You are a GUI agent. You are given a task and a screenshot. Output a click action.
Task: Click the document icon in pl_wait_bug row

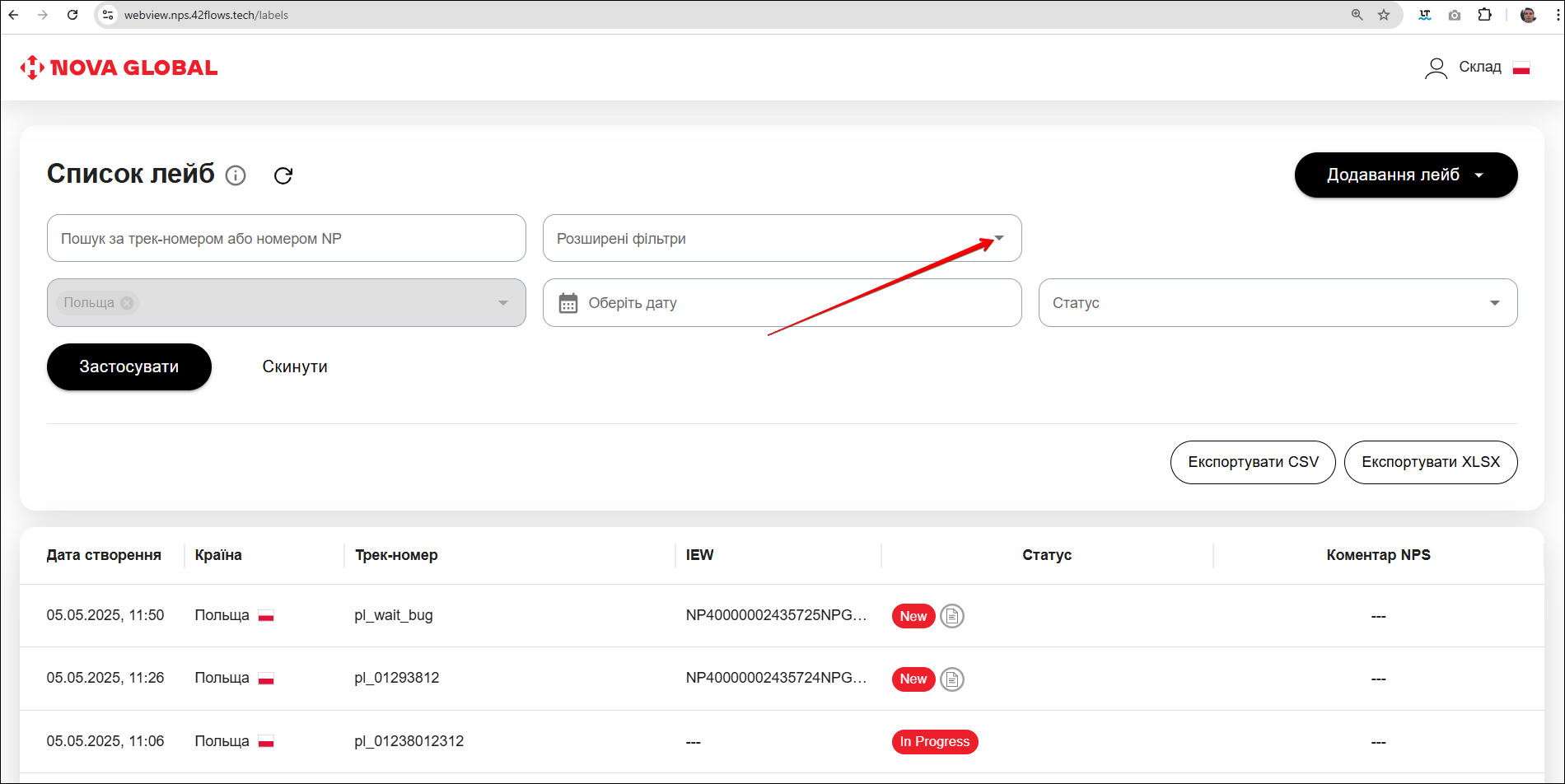click(x=952, y=616)
